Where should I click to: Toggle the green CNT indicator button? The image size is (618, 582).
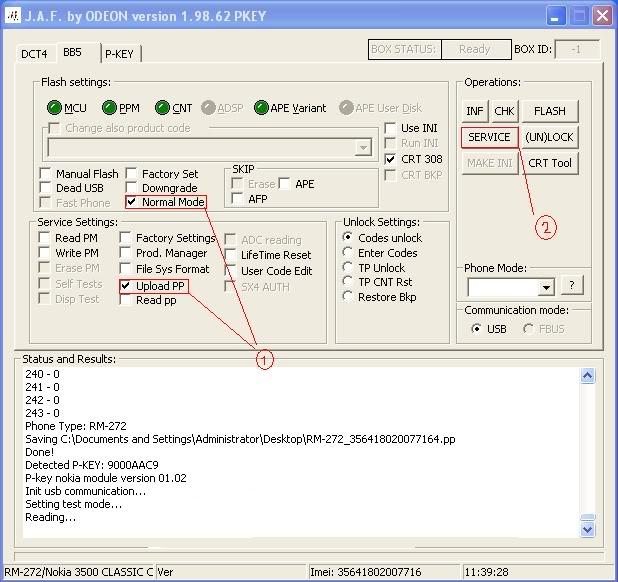click(x=162, y=108)
